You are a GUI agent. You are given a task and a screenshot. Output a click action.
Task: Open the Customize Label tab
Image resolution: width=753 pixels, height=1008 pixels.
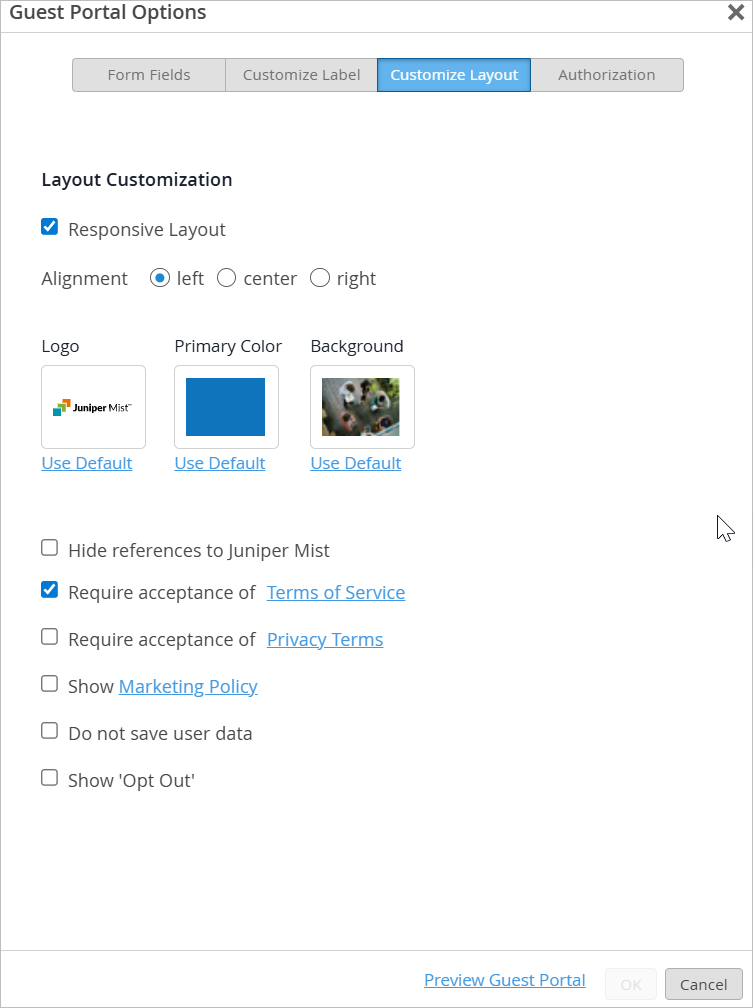tap(301, 75)
